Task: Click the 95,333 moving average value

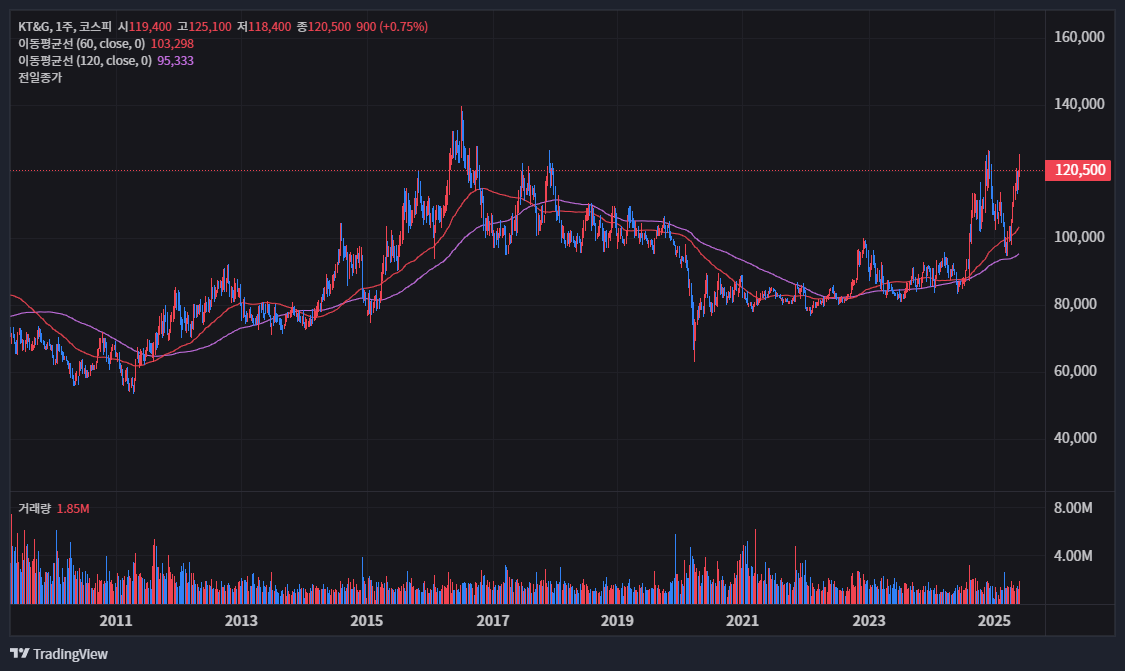Action: tap(176, 61)
